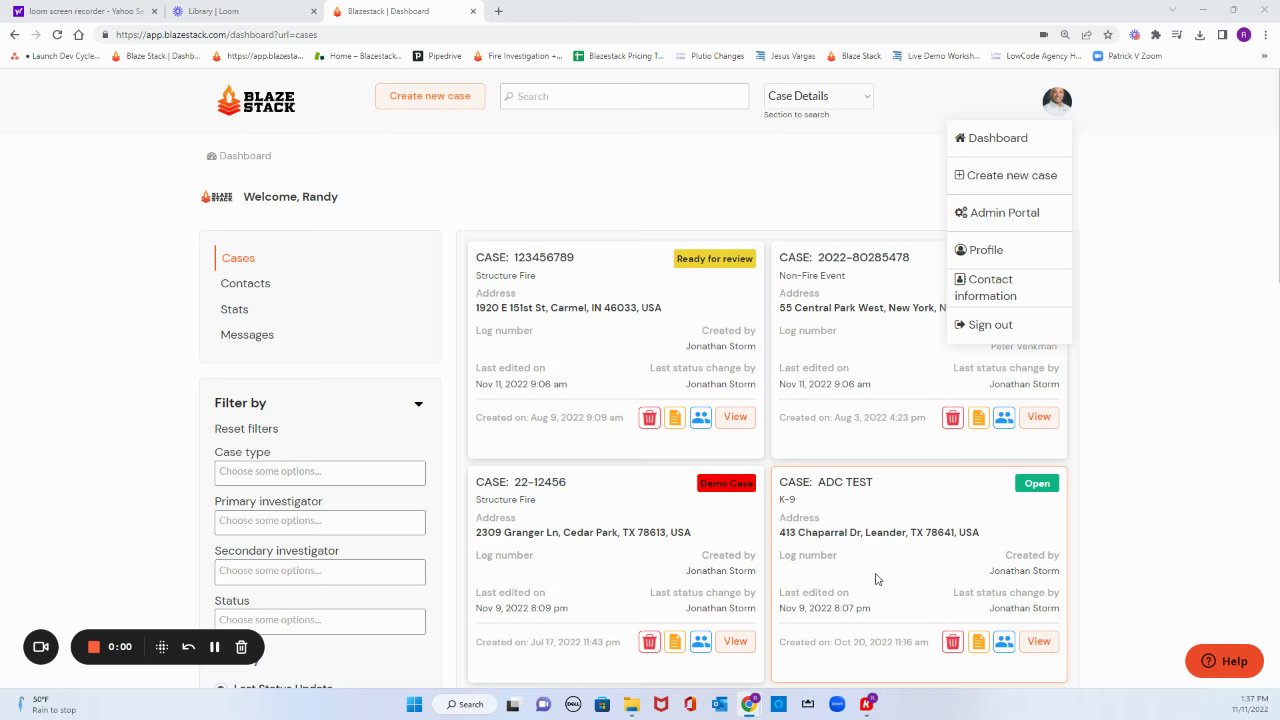The width and height of the screenshot is (1280, 720).
Task: Switch to Messages sidebar section
Action: pyautogui.click(x=247, y=335)
